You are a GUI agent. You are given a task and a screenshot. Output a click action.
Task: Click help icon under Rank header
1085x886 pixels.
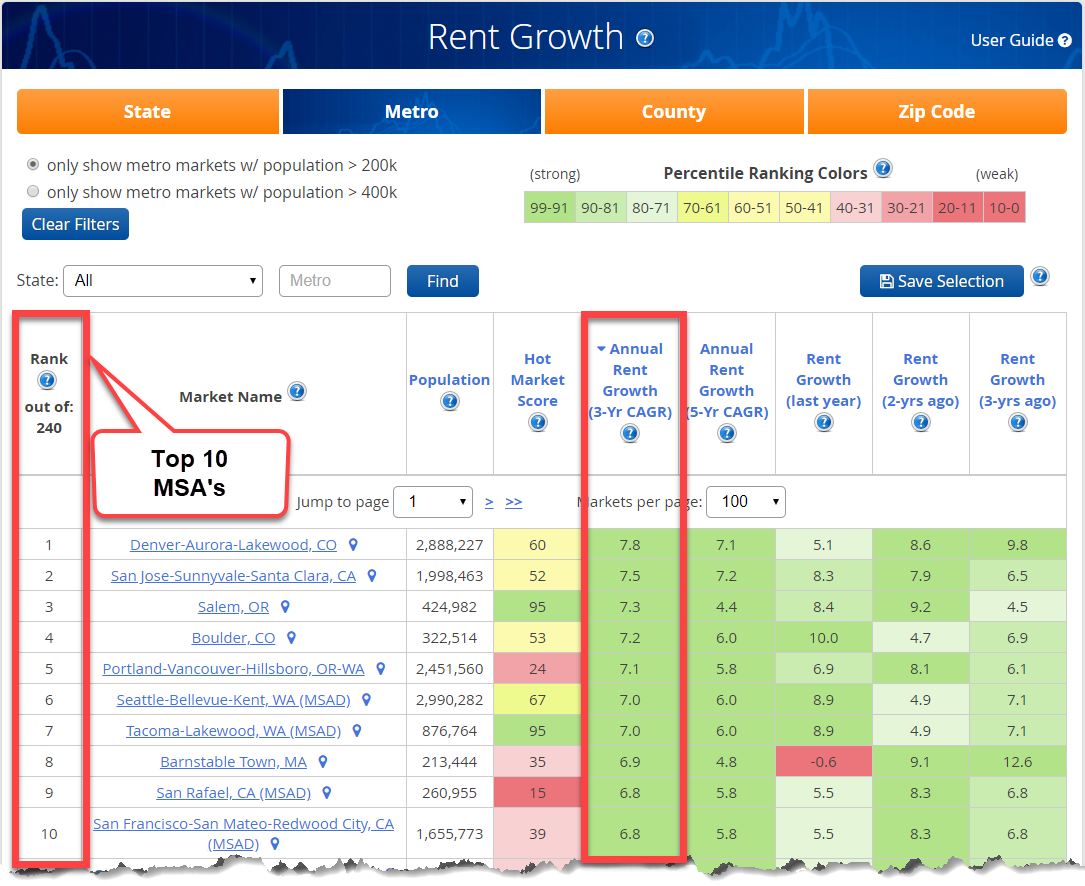pos(47,381)
